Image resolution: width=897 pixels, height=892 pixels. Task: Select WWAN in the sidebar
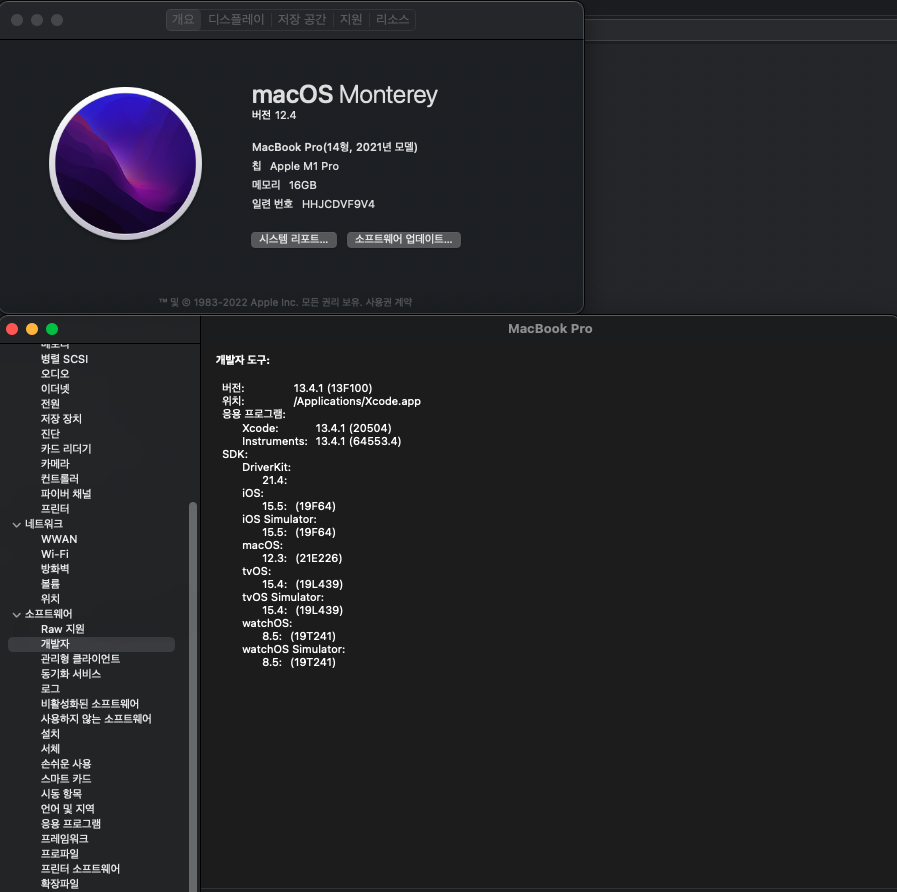59,539
